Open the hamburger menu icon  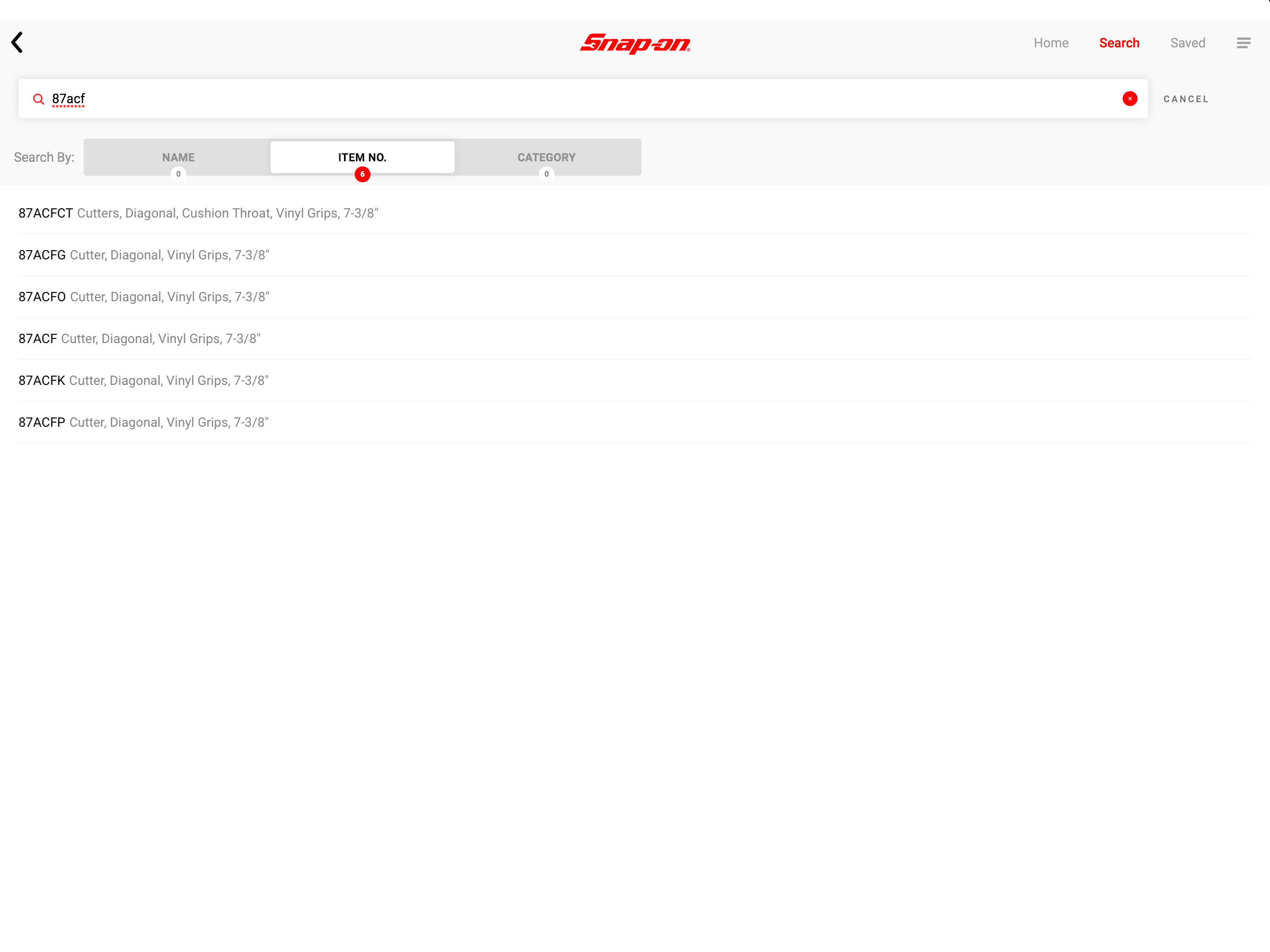coord(1243,43)
